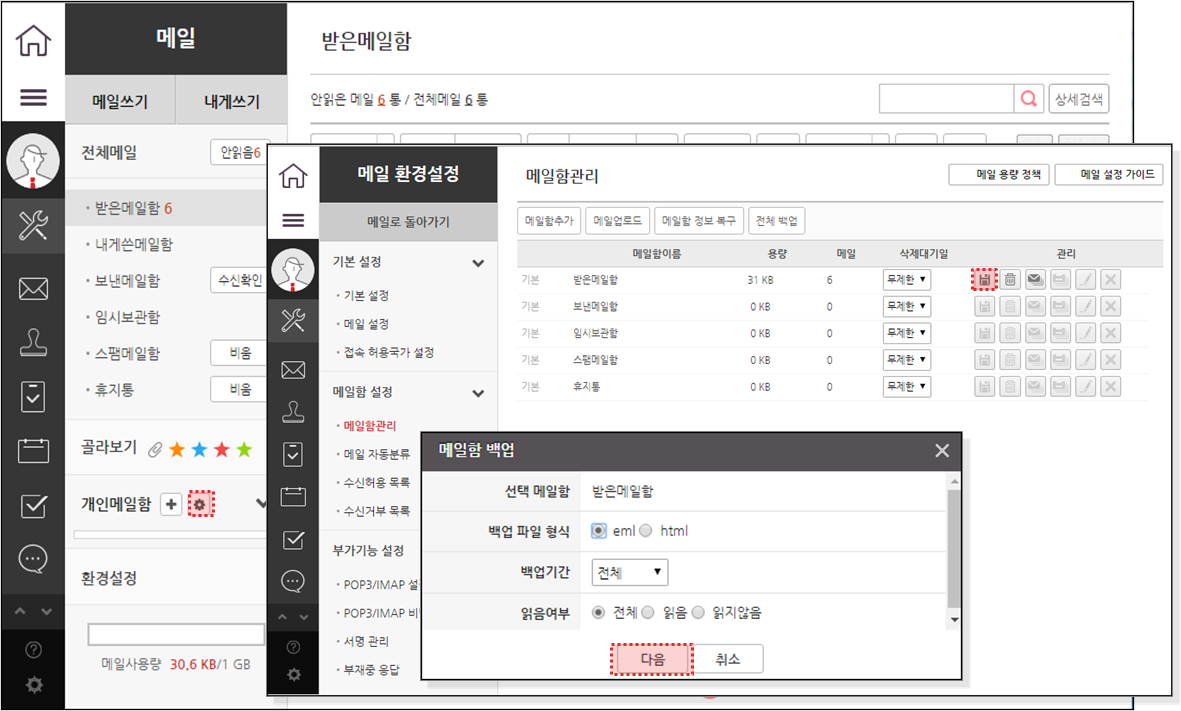The width and height of the screenshot is (1181, 711).
Task: Click the search magnifier icon
Action: click(1028, 99)
